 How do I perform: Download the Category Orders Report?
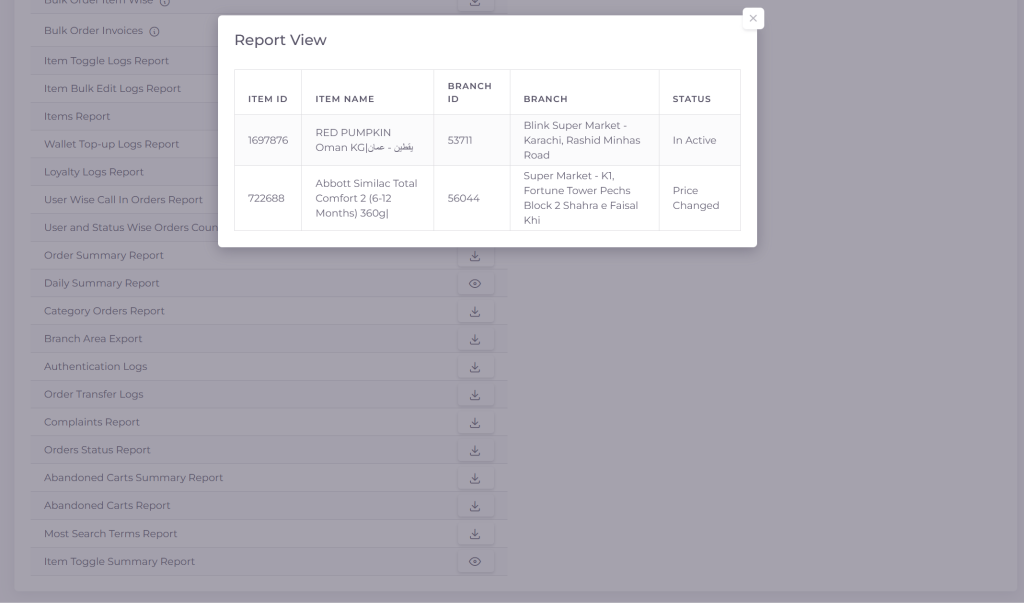click(x=475, y=312)
